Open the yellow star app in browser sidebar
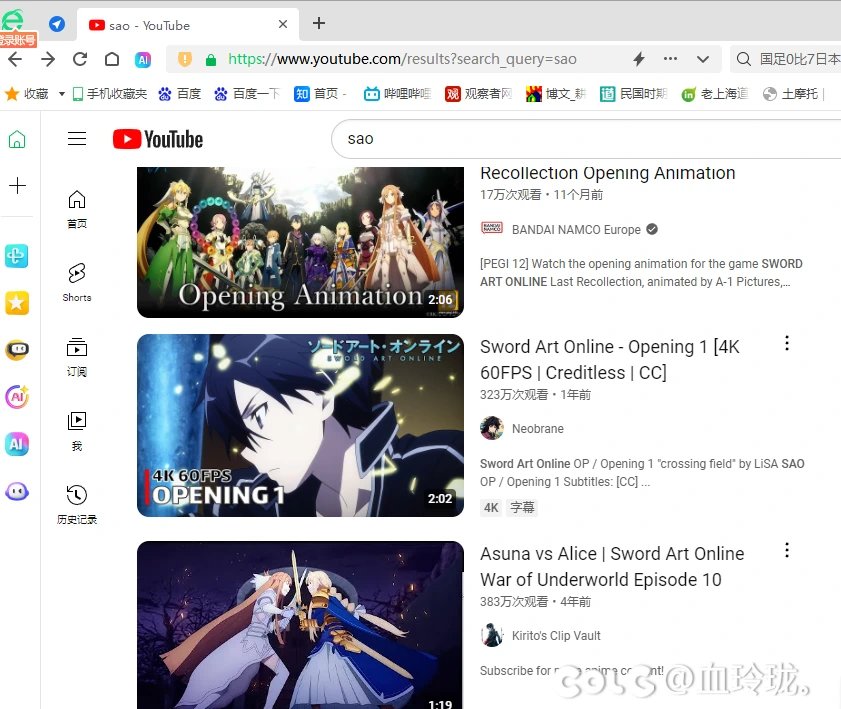 coord(17,303)
